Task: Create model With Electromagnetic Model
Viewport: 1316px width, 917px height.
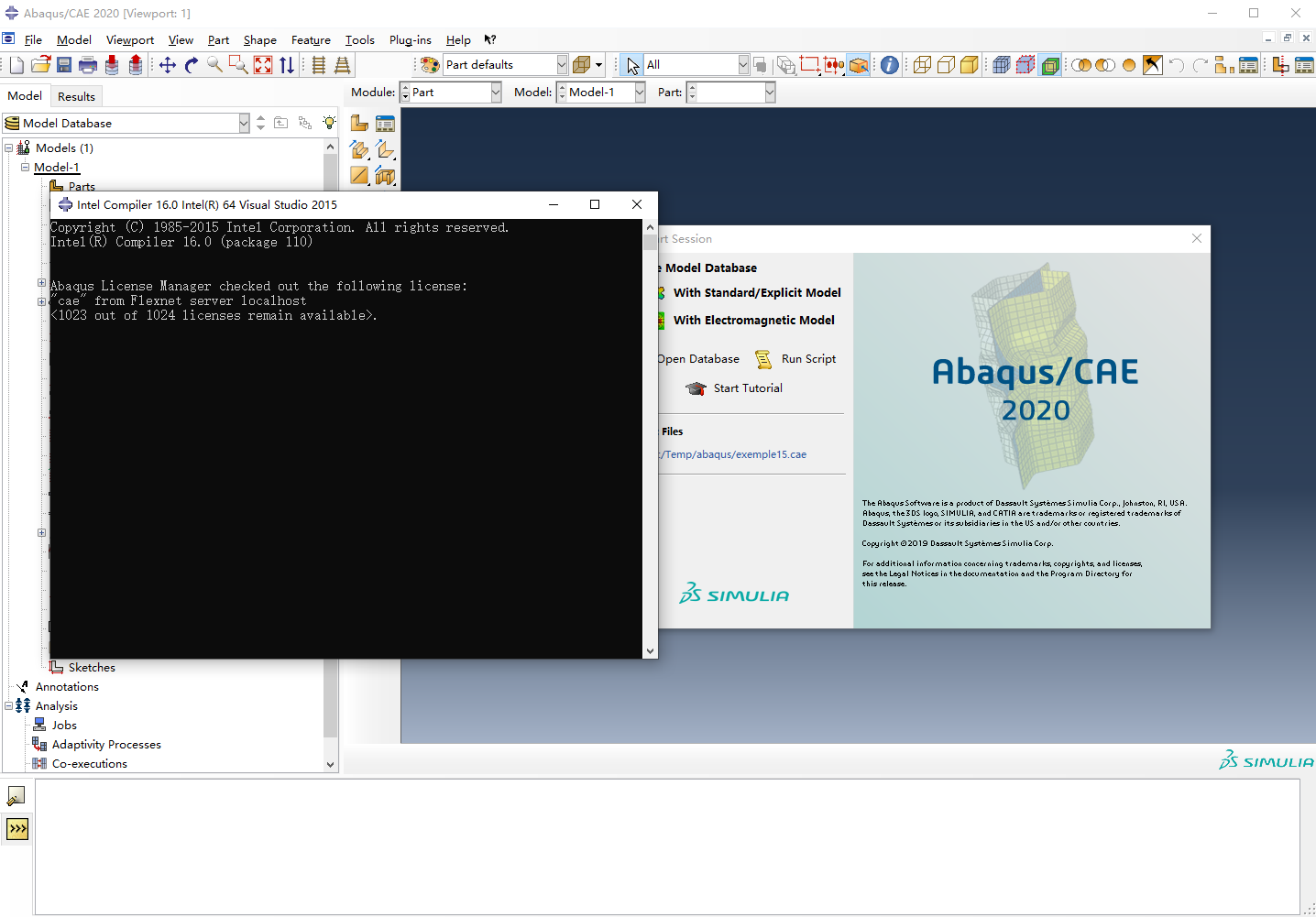Action: (754, 320)
